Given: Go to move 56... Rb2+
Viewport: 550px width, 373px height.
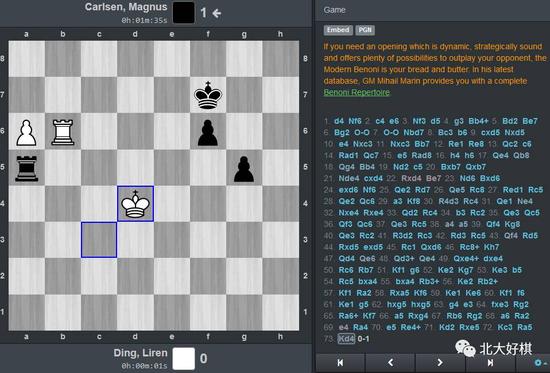Looking at the screenshot, I should click(x=488, y=281).
